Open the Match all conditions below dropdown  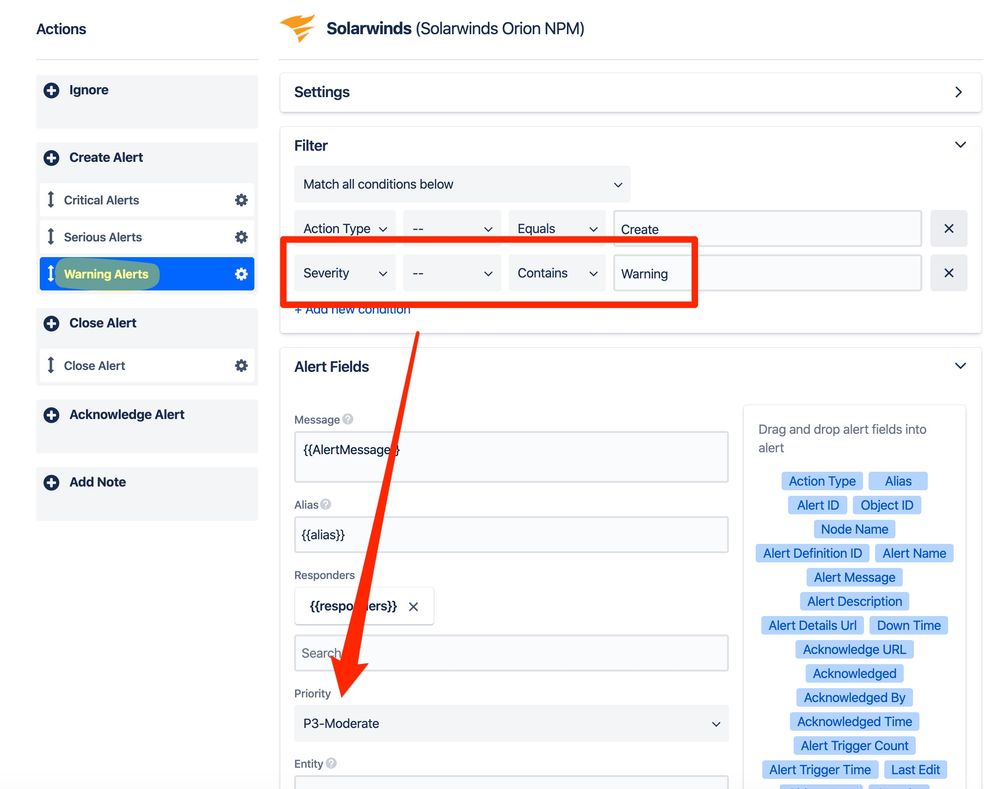click(x=462, y=185)
